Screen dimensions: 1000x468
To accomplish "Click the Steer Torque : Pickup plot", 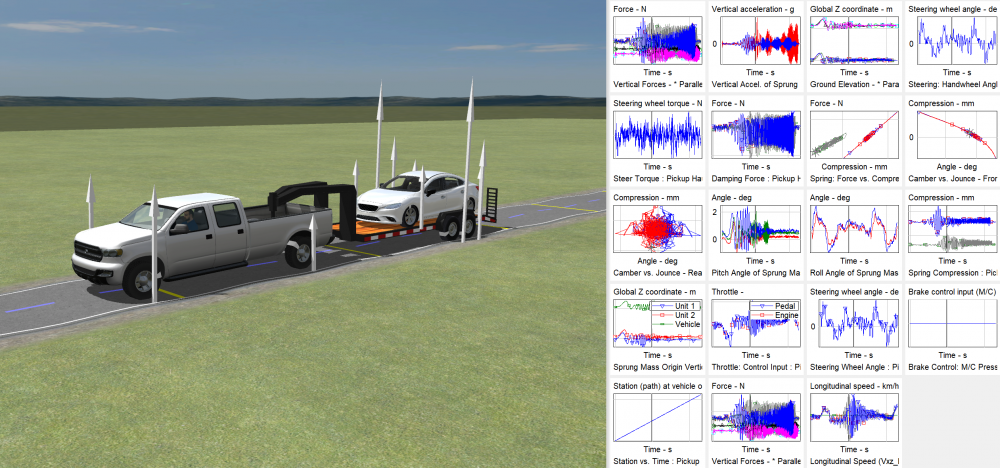I will [659, 136].
